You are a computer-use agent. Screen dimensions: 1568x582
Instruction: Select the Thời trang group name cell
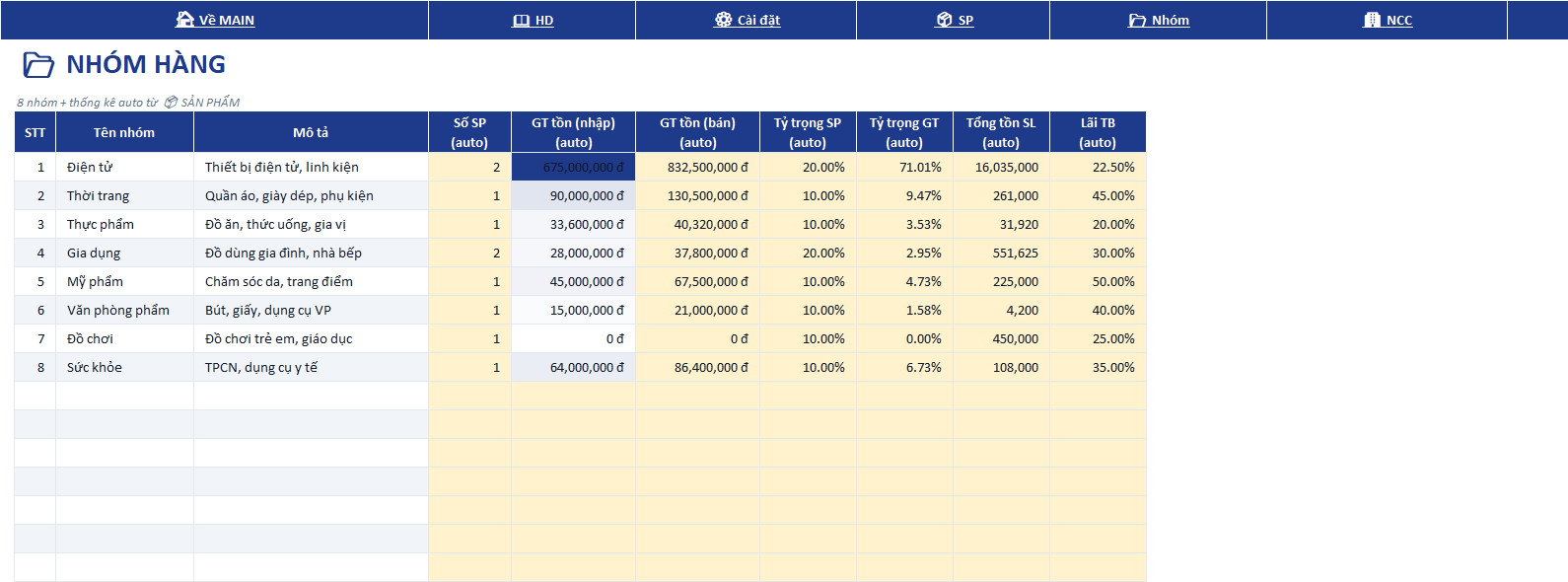pyautogui.click(x=124, y=196)
